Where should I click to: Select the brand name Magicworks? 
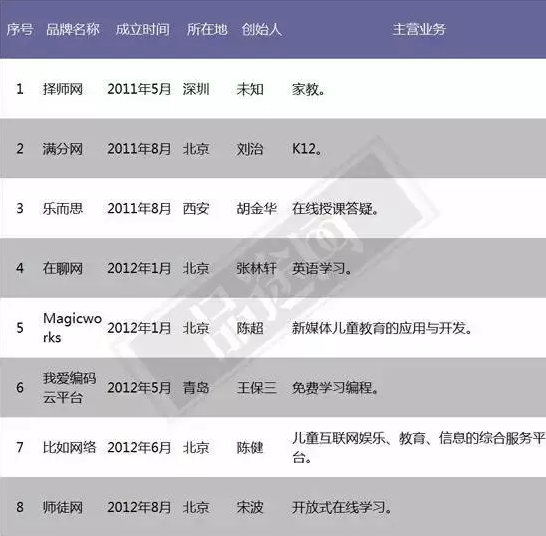click(72, 328)
